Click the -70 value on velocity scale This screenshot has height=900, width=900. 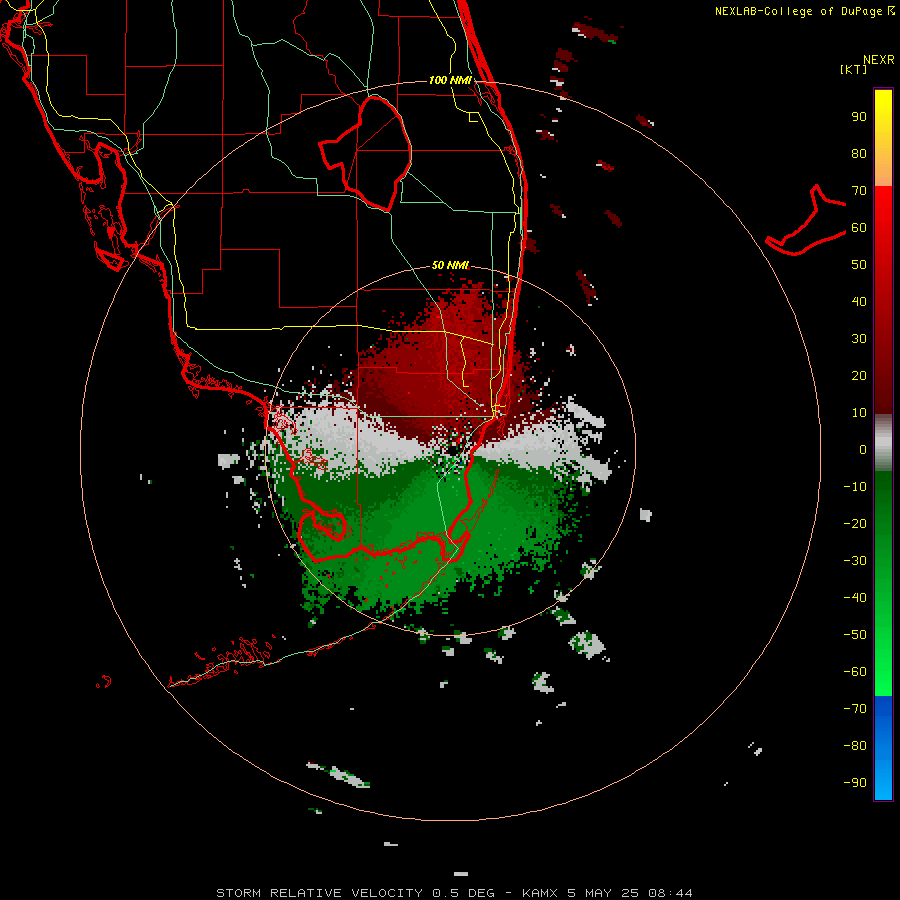tap(855, 709)
